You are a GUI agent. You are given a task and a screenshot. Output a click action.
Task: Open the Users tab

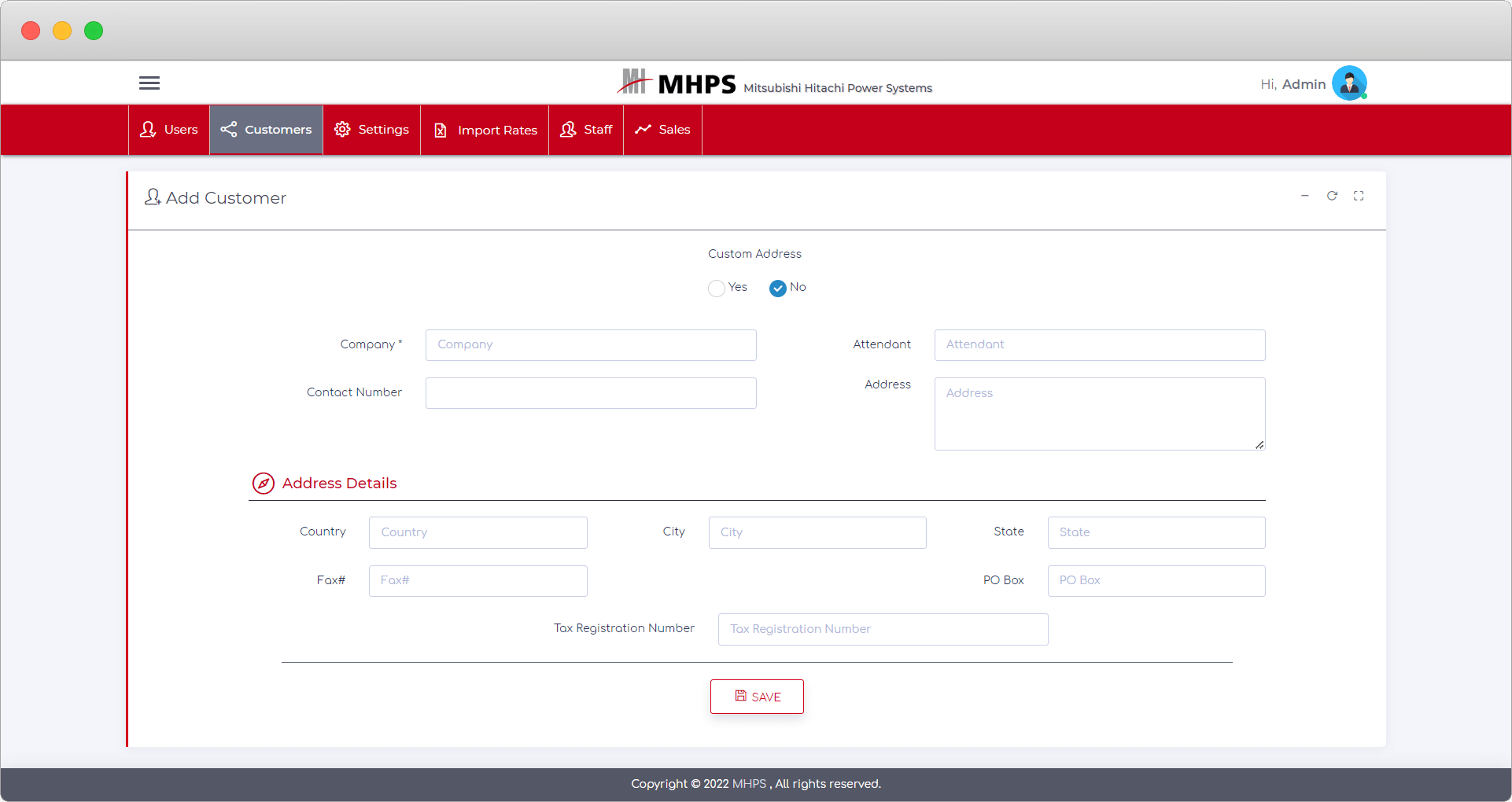[169, 130]
